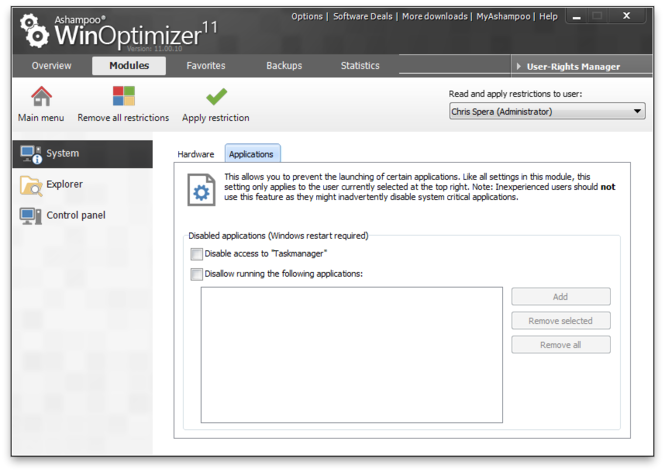
Task: Close the WinOptimizer window
Action: [626, 16]
